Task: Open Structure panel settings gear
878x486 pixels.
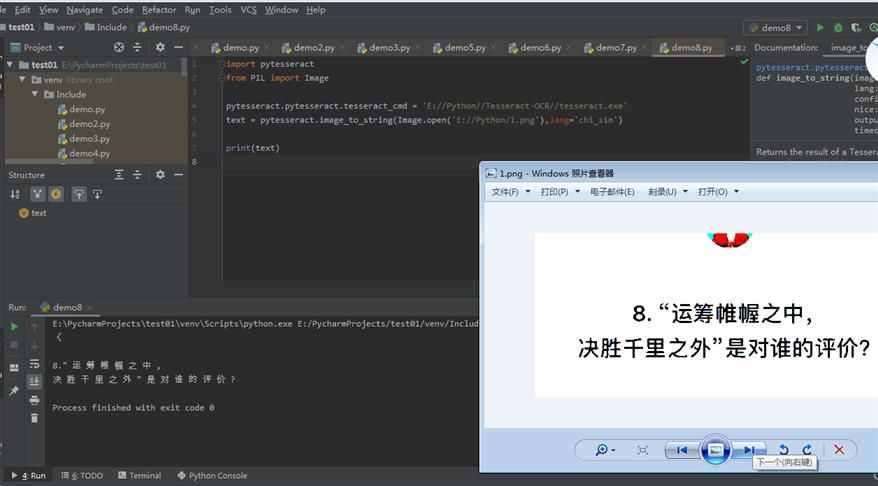Action: [x=160, y=175]
